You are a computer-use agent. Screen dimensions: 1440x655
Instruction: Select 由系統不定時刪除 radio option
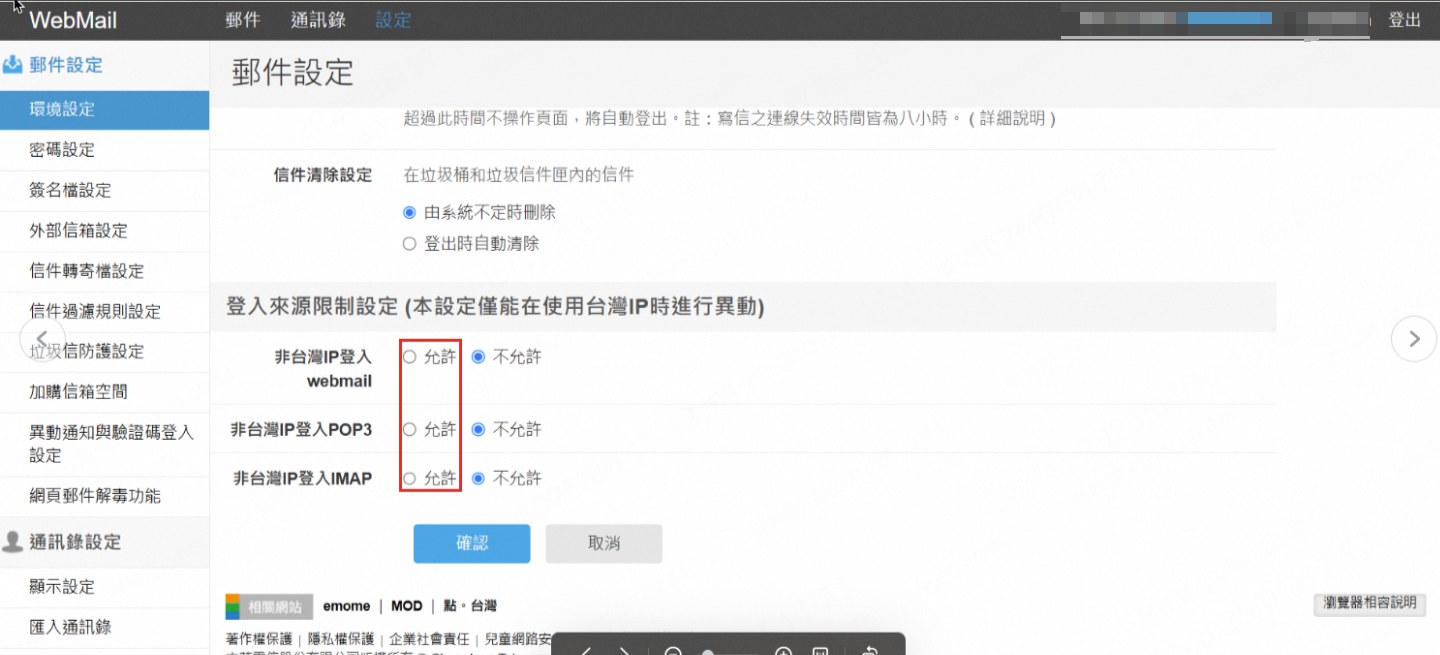click(409, 212)
